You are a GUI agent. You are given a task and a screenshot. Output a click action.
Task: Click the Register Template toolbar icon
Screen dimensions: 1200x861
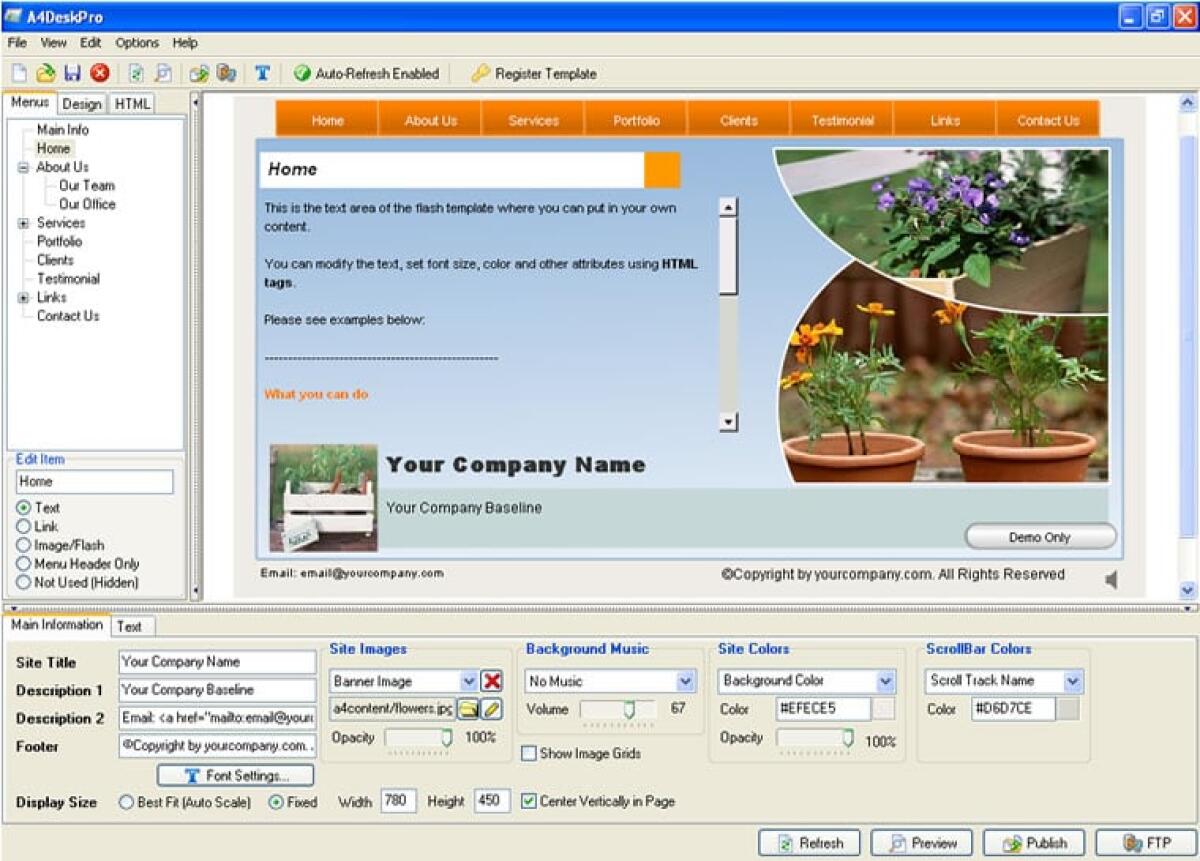(479, 73)
